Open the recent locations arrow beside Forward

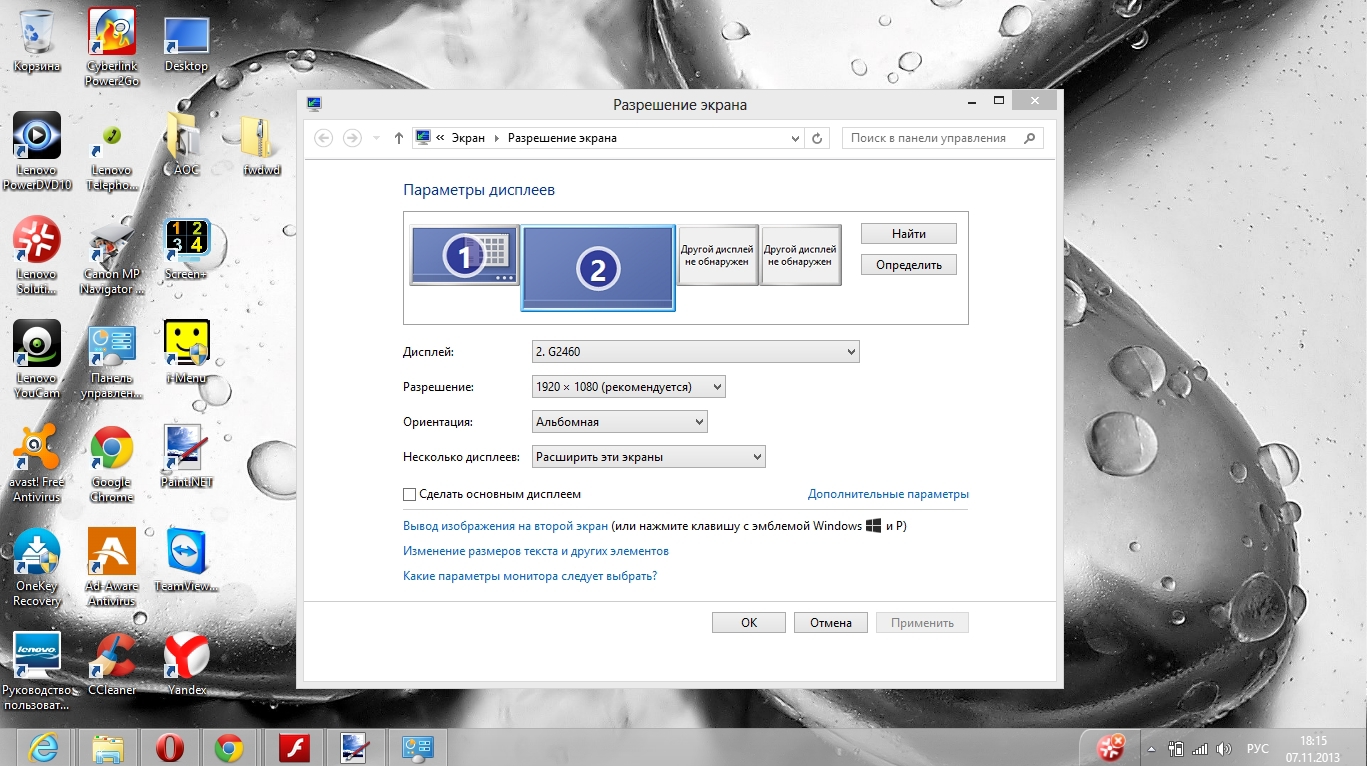(x=376, y=138)
